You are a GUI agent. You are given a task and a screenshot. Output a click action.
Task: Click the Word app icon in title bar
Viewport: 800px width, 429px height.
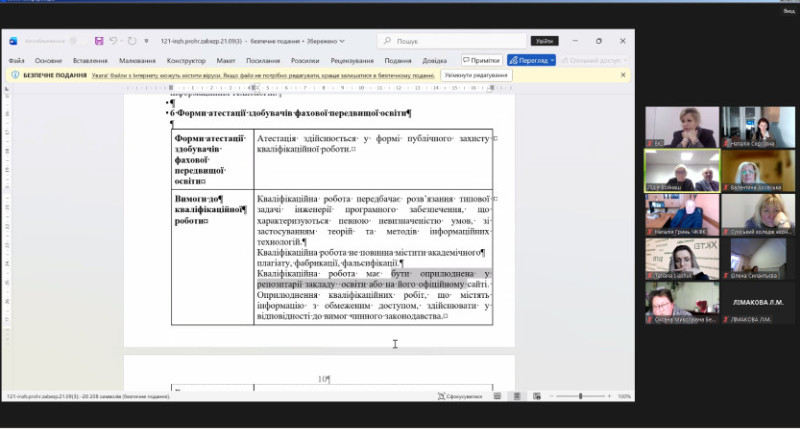13,41
